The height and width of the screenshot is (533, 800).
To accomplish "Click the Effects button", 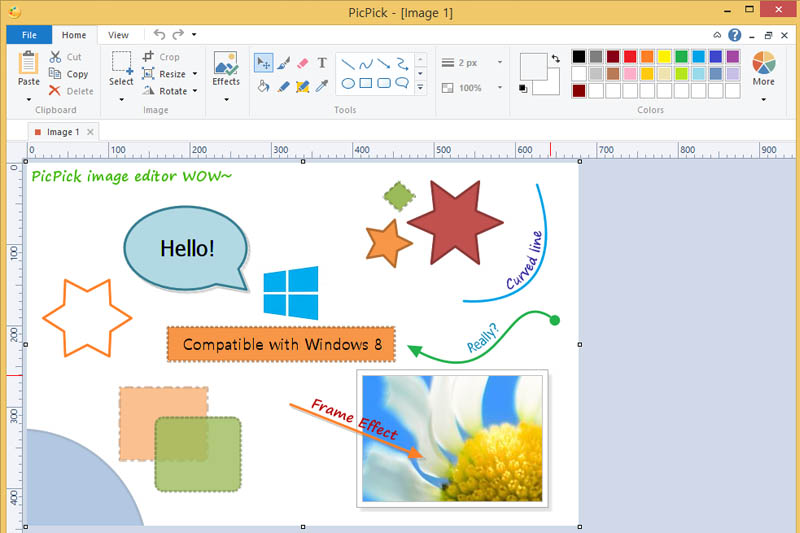I will (226, 69).
